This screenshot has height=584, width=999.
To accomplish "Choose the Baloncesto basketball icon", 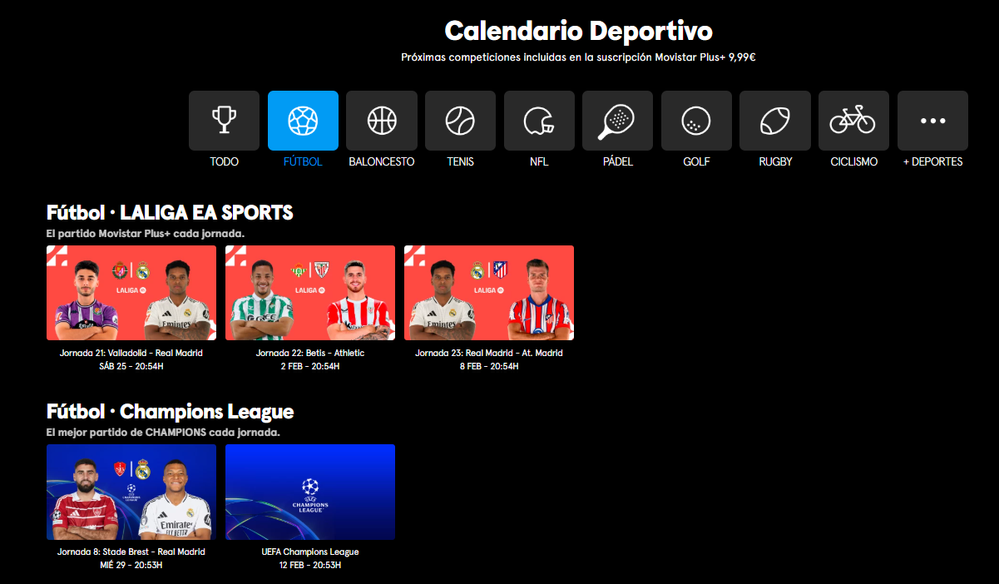I will pos(381,121).
